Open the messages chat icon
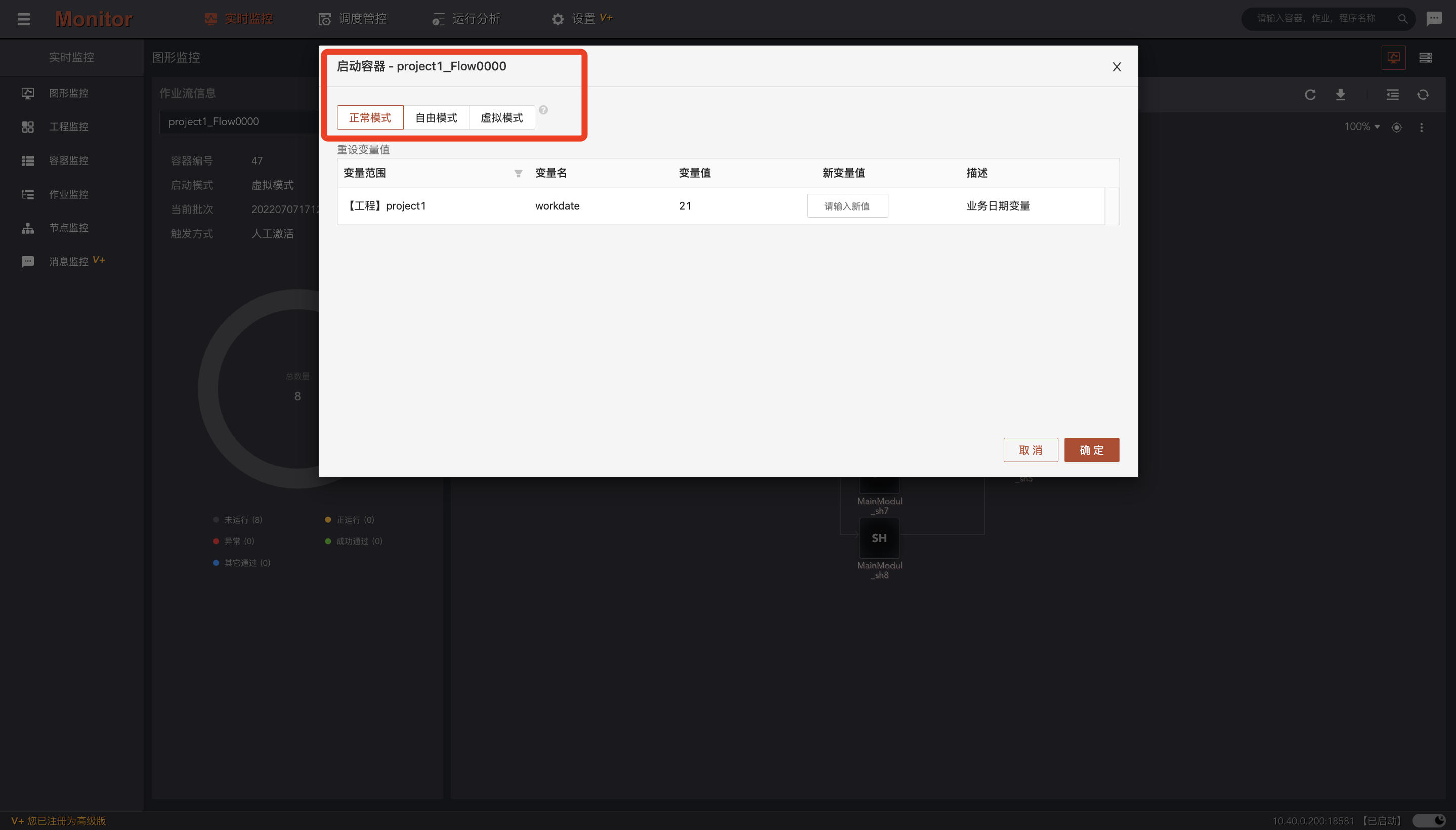1456x830 pixels. pyautogui.click(x=1434, y=18)
